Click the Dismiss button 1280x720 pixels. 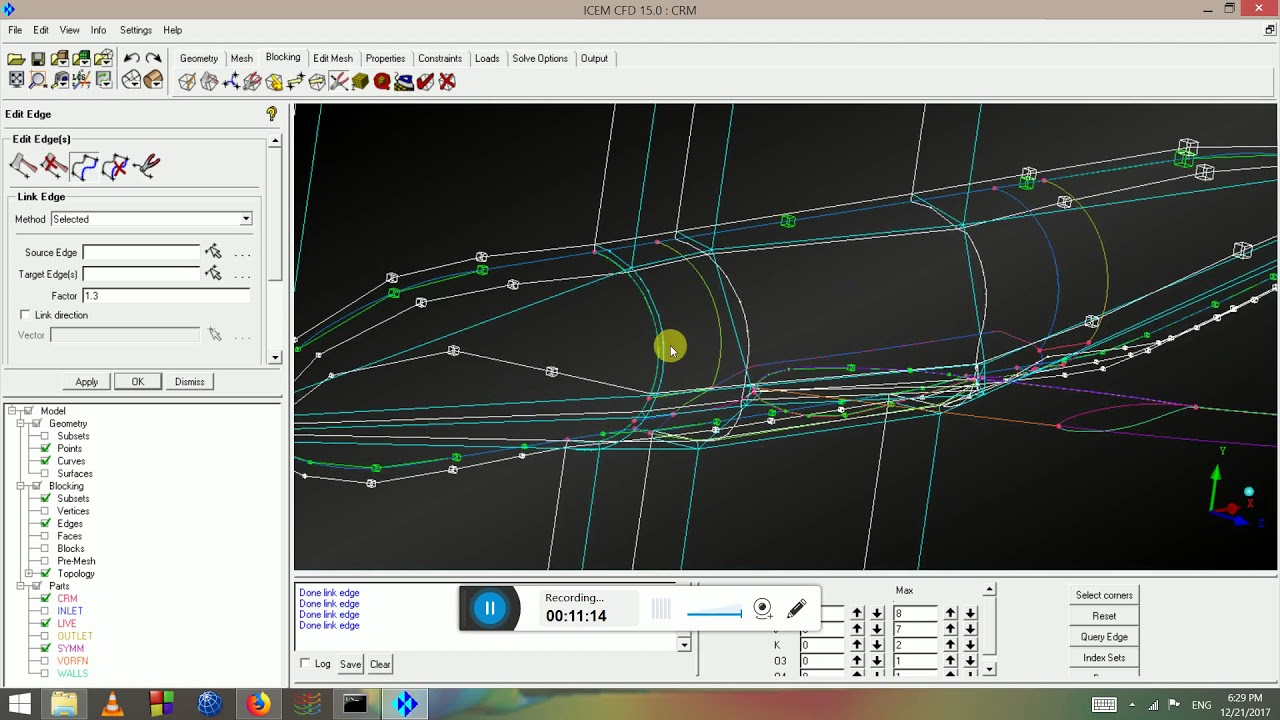tap(189, 382)
